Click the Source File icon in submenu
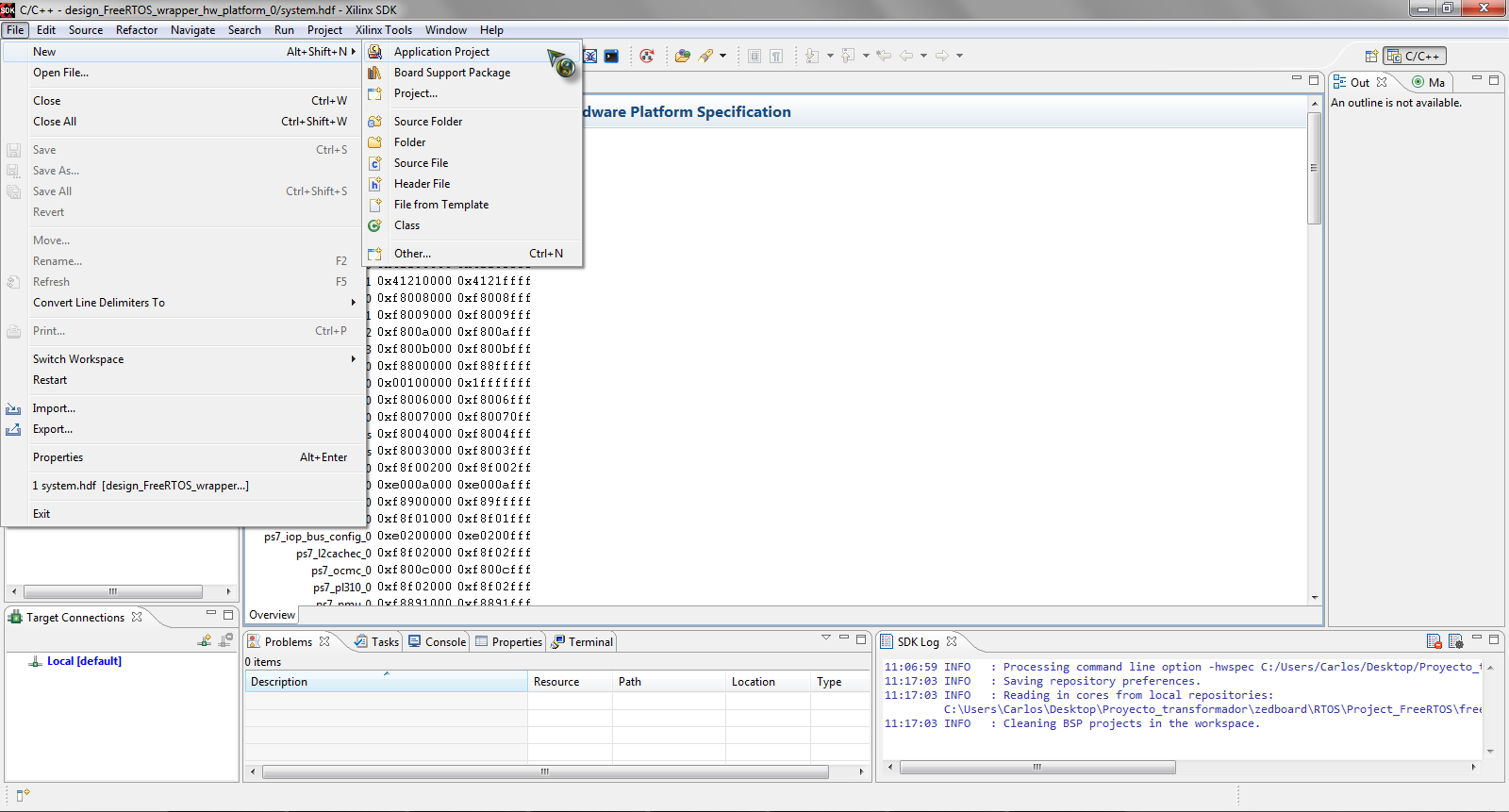Image resolution: width=1509 pixels, height=812 pixels. click(374, 163)
